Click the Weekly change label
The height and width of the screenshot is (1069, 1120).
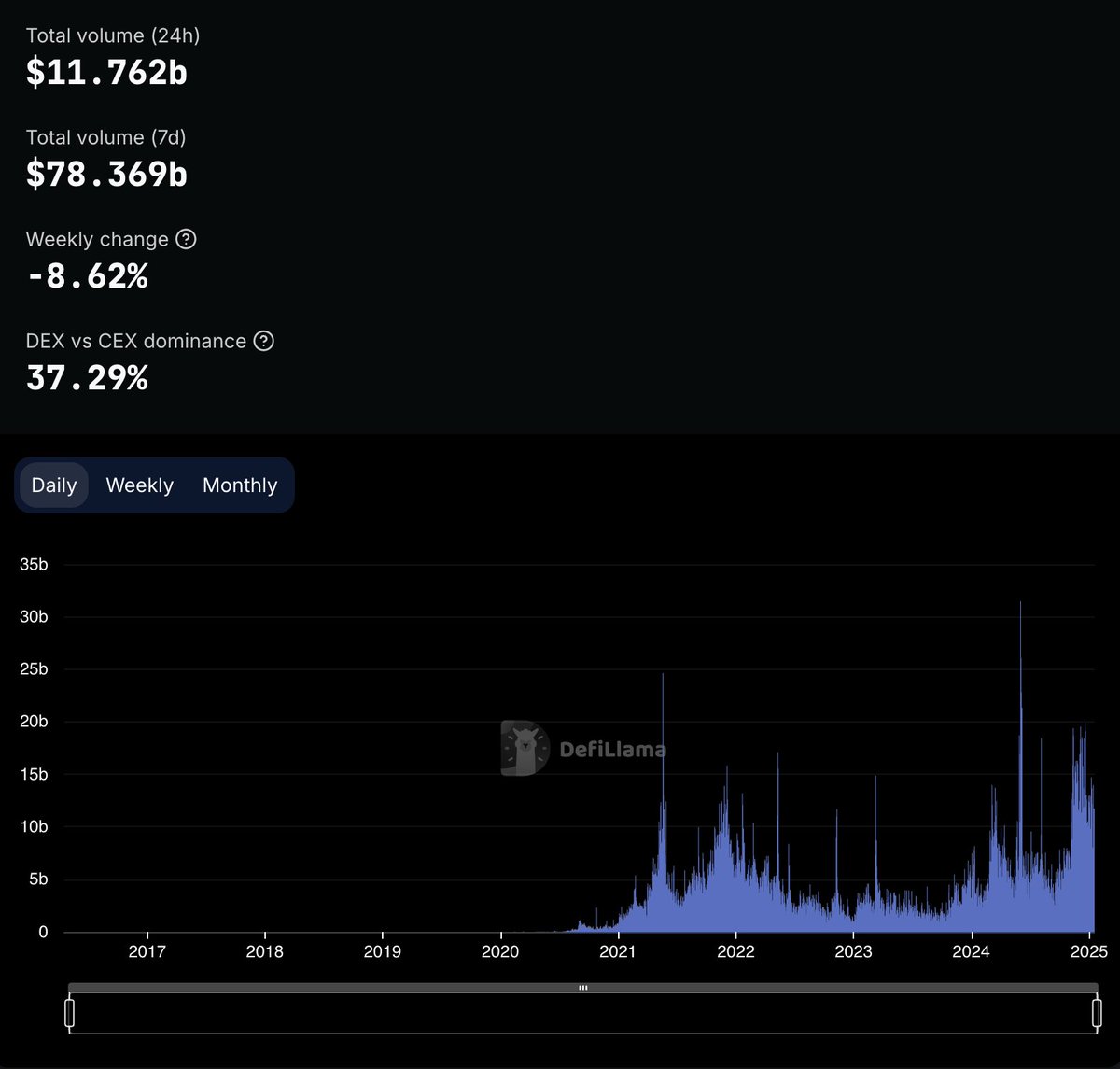[97, 239]
